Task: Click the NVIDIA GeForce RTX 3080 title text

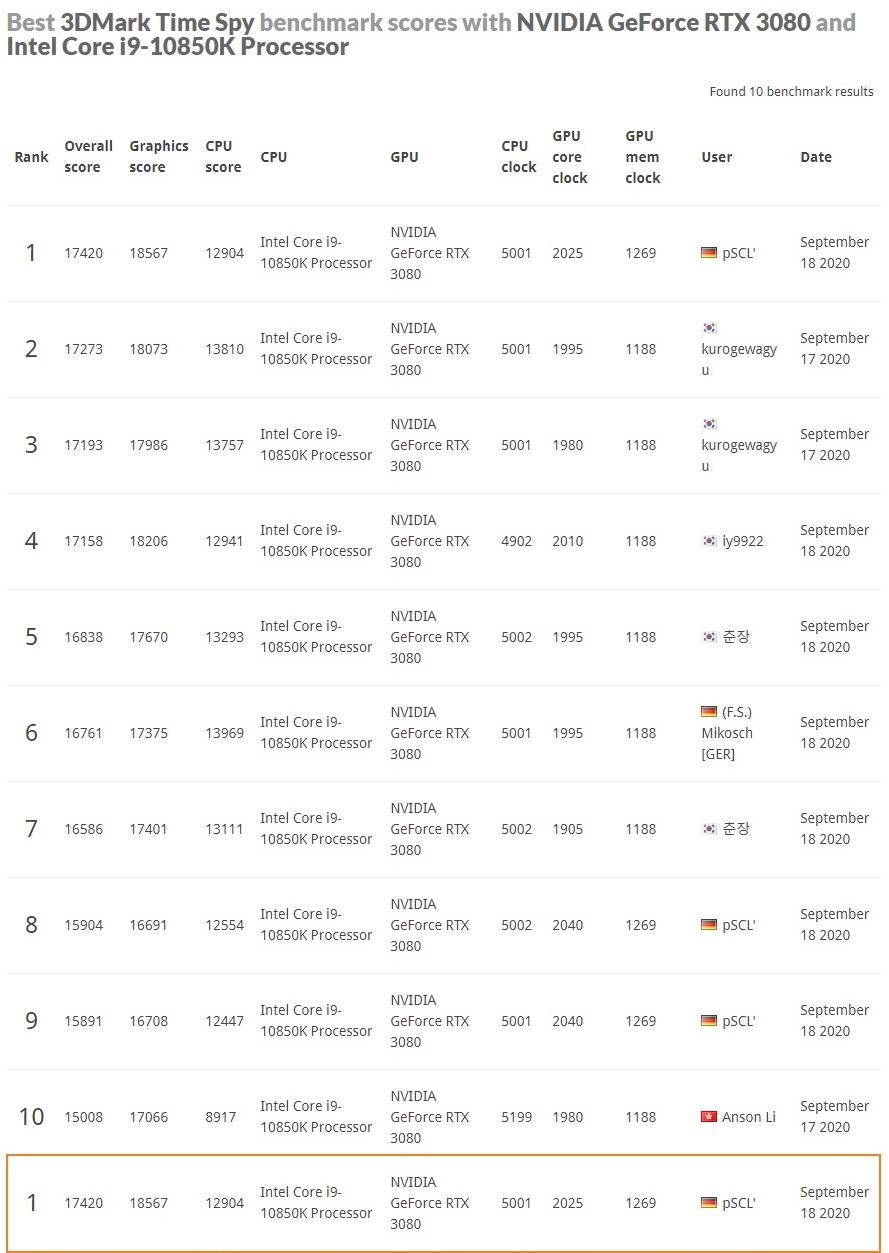Action: [663, 22]
